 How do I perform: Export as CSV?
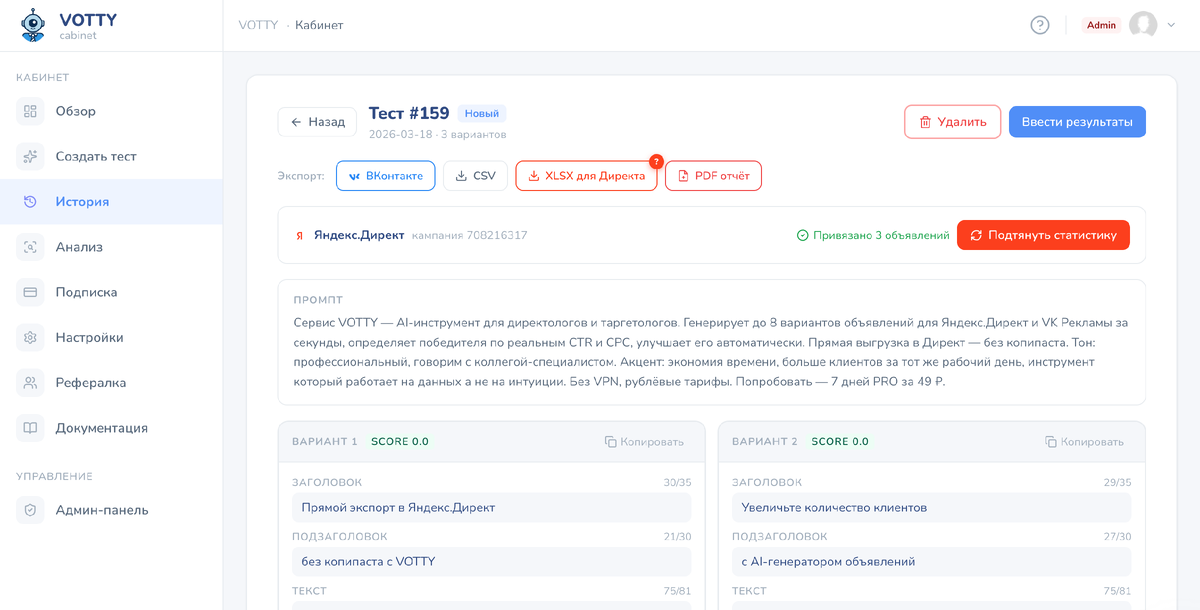pyautogui.click(x=475, y=176)
